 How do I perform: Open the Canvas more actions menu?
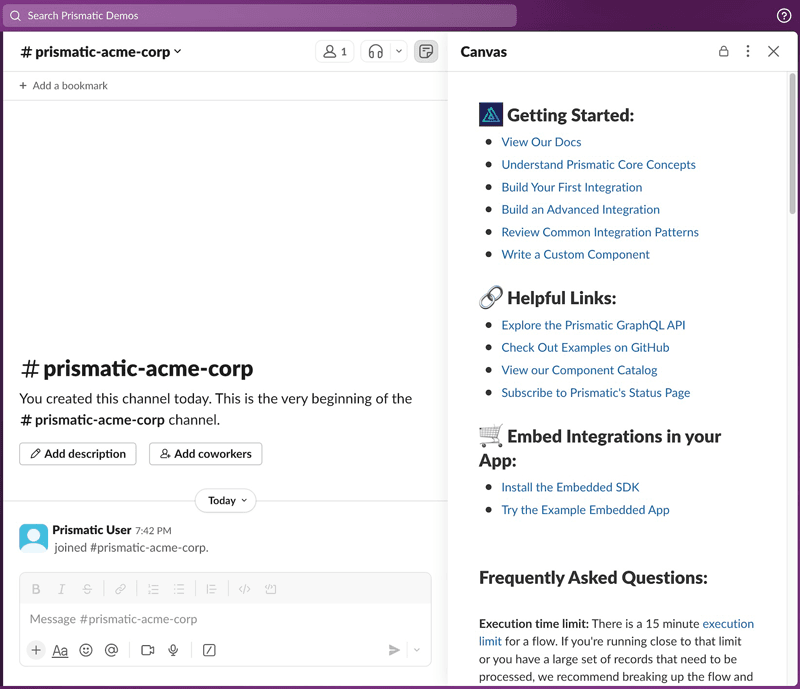point(748,52)
